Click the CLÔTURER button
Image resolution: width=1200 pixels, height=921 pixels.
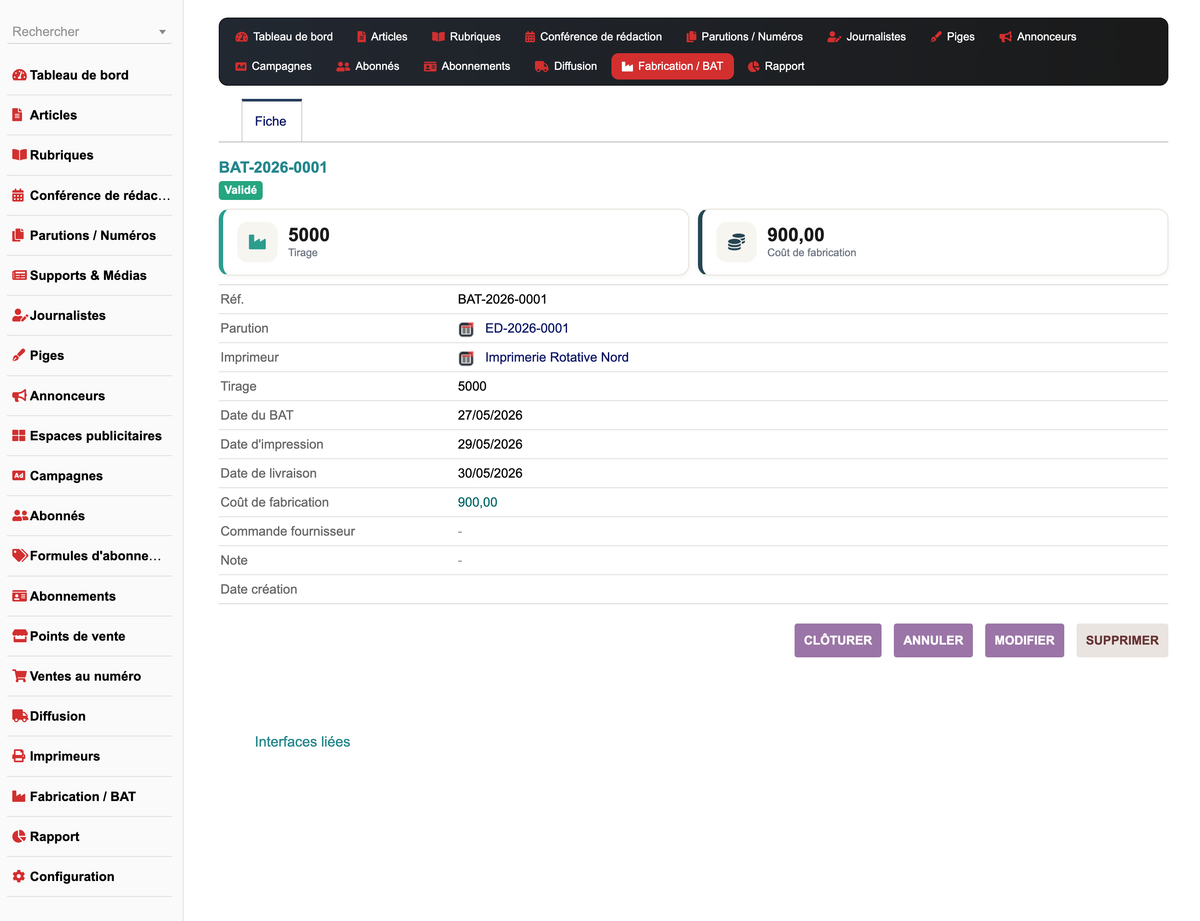click(838, 640)
